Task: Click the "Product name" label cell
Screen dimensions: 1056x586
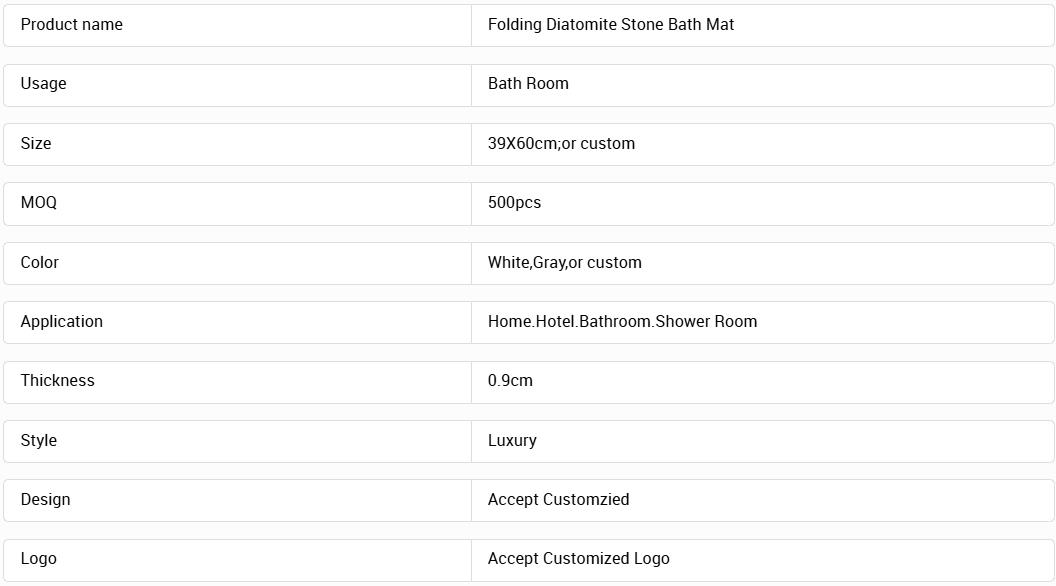Action: point(72,25)
